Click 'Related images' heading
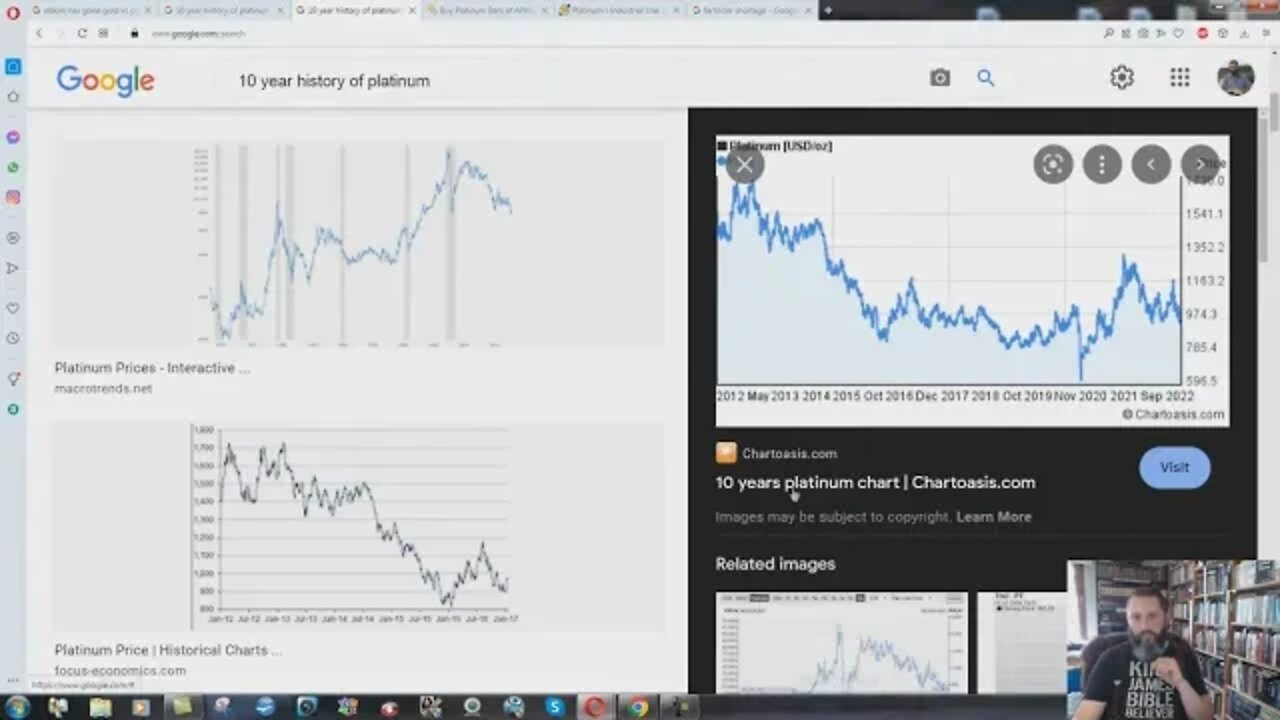Image resolution: width=1280 pixels, height=720 pixels. pyautogui.click(x=775, y=564)
